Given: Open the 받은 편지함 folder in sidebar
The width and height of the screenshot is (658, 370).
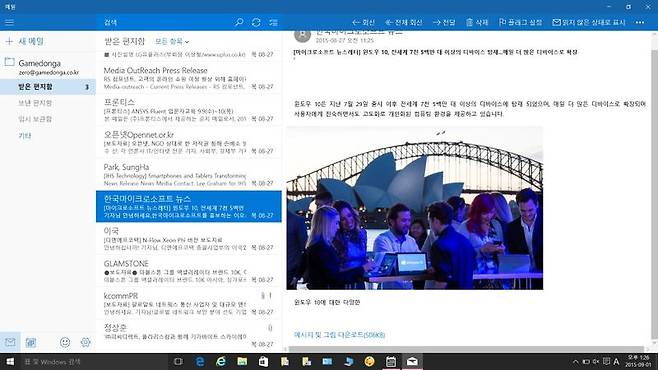Looking at the screenshot, I should [x=48, y=87].
